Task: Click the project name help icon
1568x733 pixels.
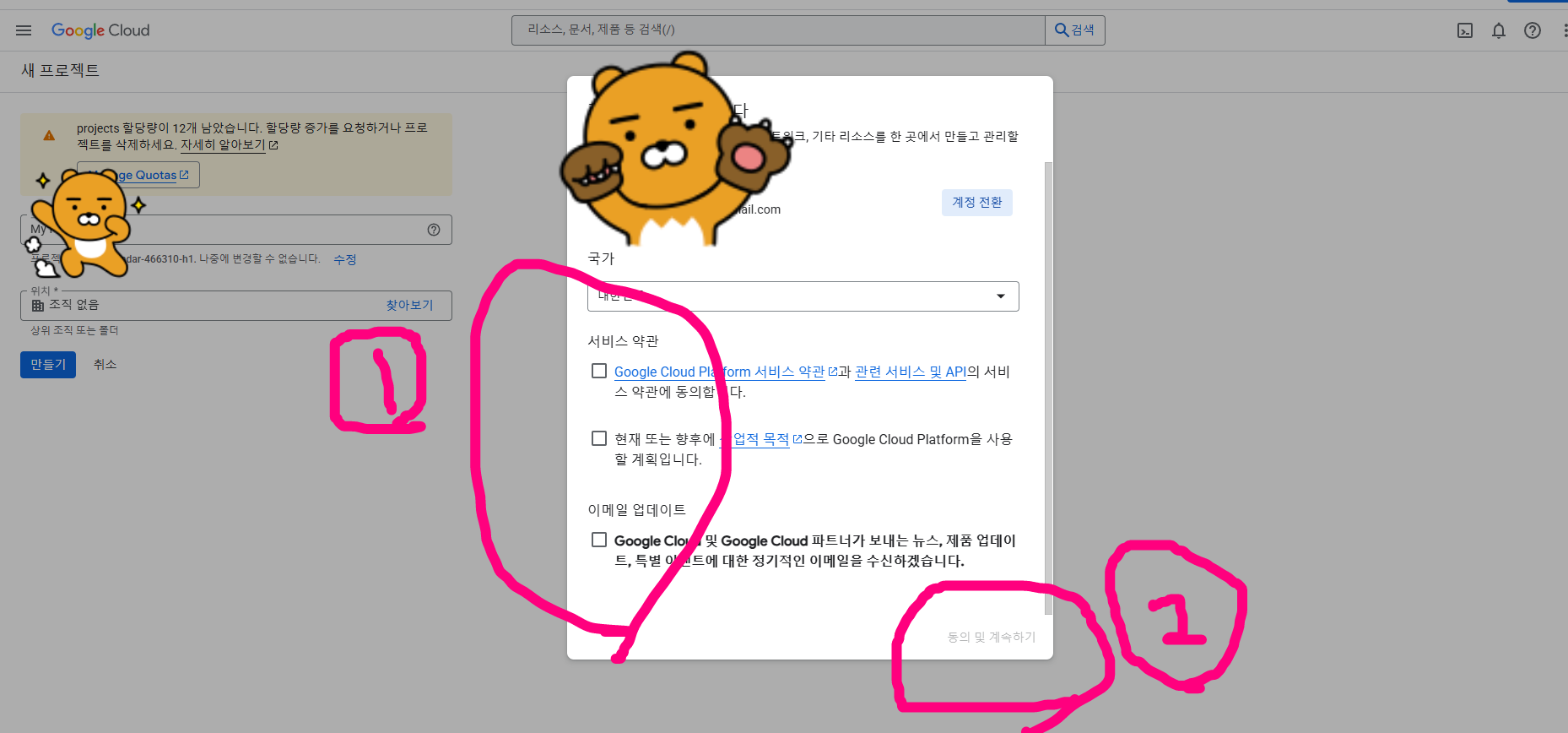Action: (434, 230)
